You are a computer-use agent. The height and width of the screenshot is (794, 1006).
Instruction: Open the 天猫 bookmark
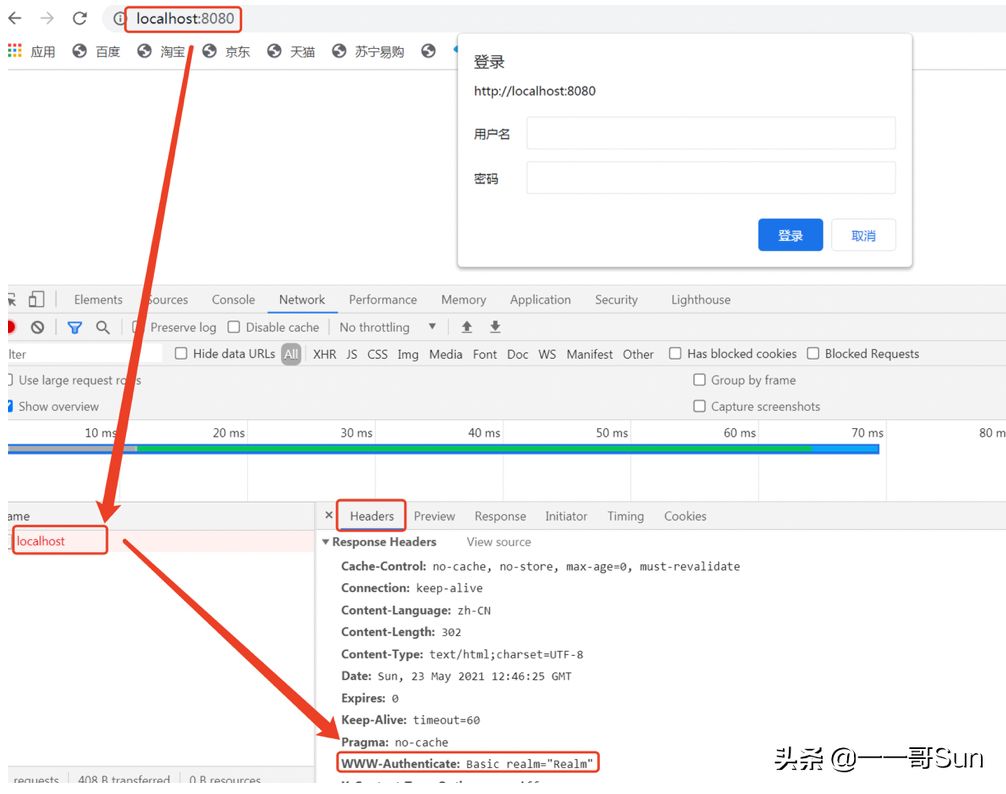coord(291,51)
